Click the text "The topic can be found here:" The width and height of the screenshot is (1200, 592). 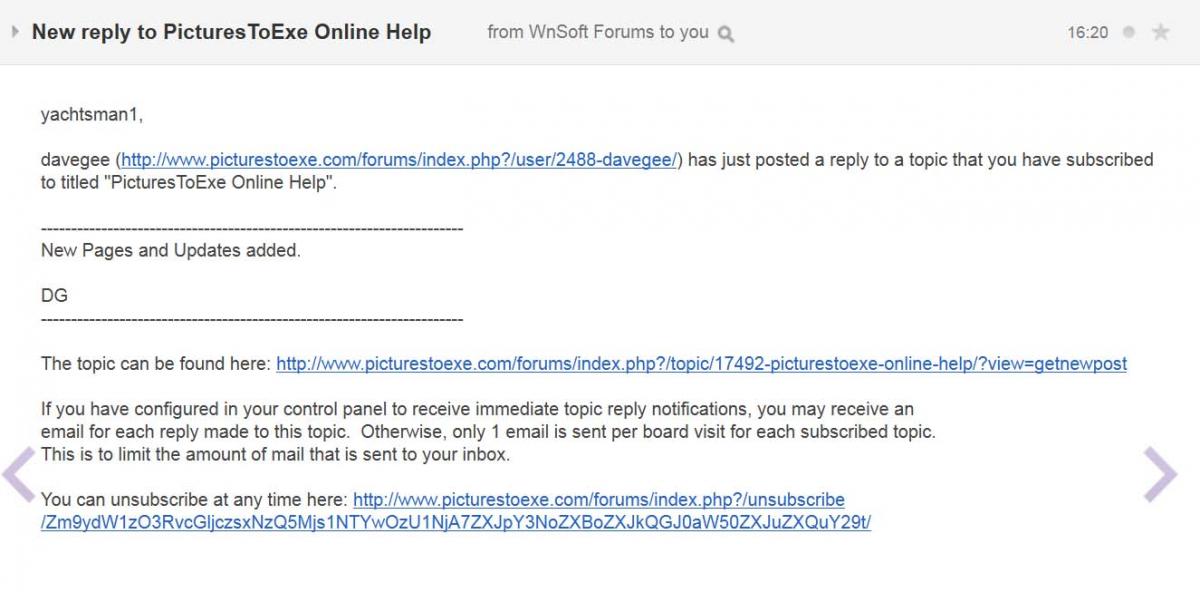[156, 364]
